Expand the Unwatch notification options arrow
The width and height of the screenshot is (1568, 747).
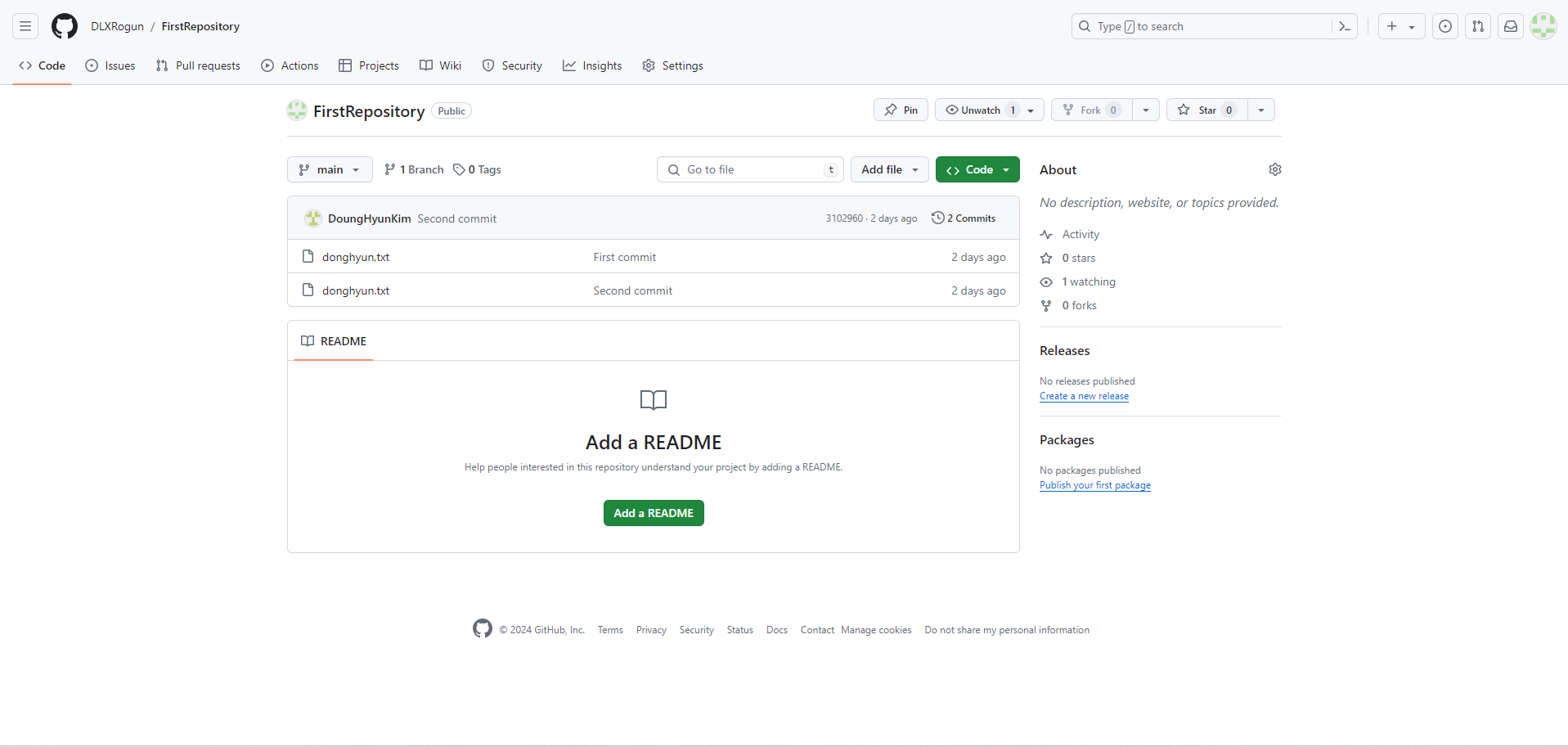click(x=1031, y=110)
